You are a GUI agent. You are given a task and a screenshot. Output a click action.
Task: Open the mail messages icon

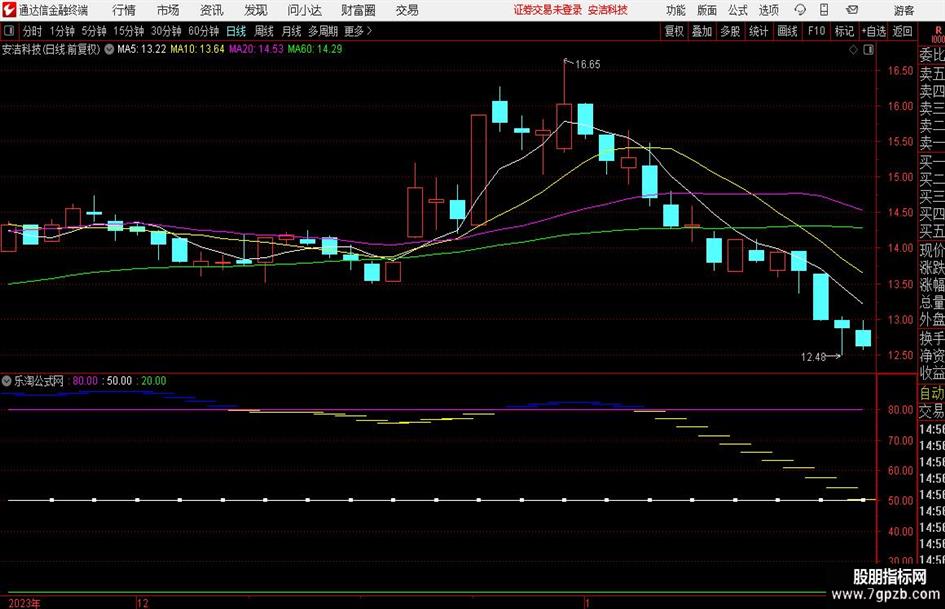click(852, 10)
